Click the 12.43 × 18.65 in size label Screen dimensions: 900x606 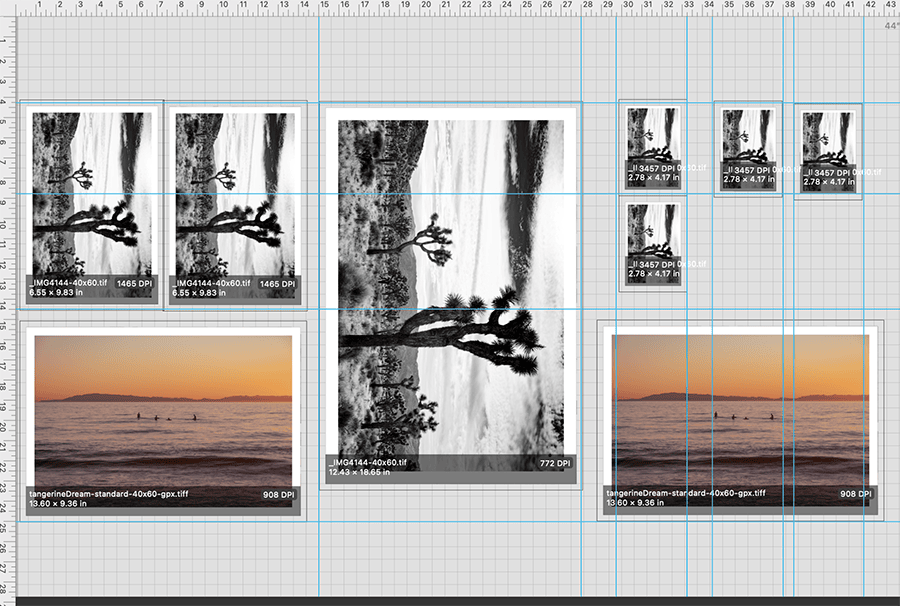359,472
